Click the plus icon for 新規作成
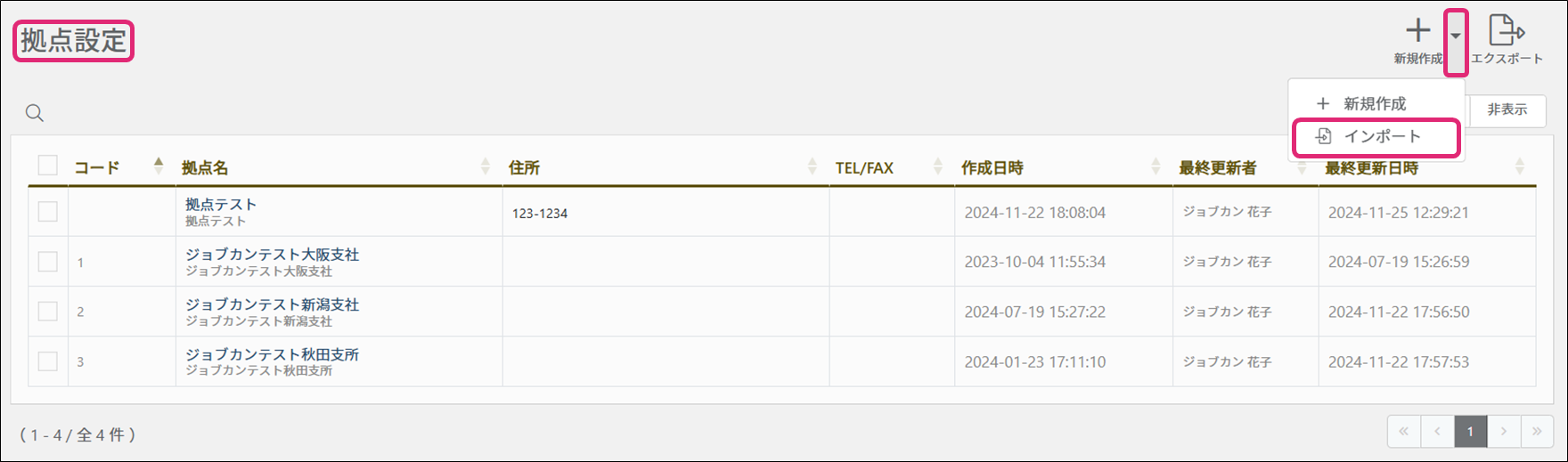This screenshot has height=462, width=1568. pos(1417,31)
